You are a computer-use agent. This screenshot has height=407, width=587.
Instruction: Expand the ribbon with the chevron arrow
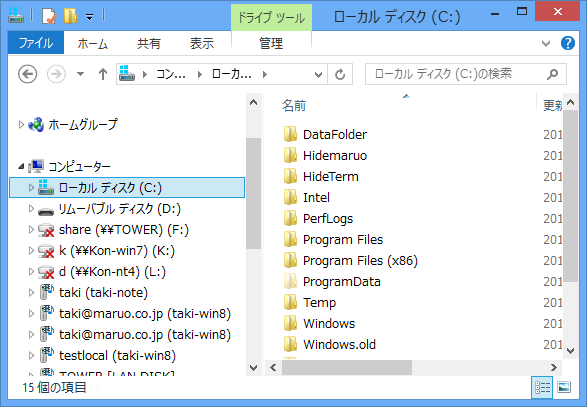[546, 43]
